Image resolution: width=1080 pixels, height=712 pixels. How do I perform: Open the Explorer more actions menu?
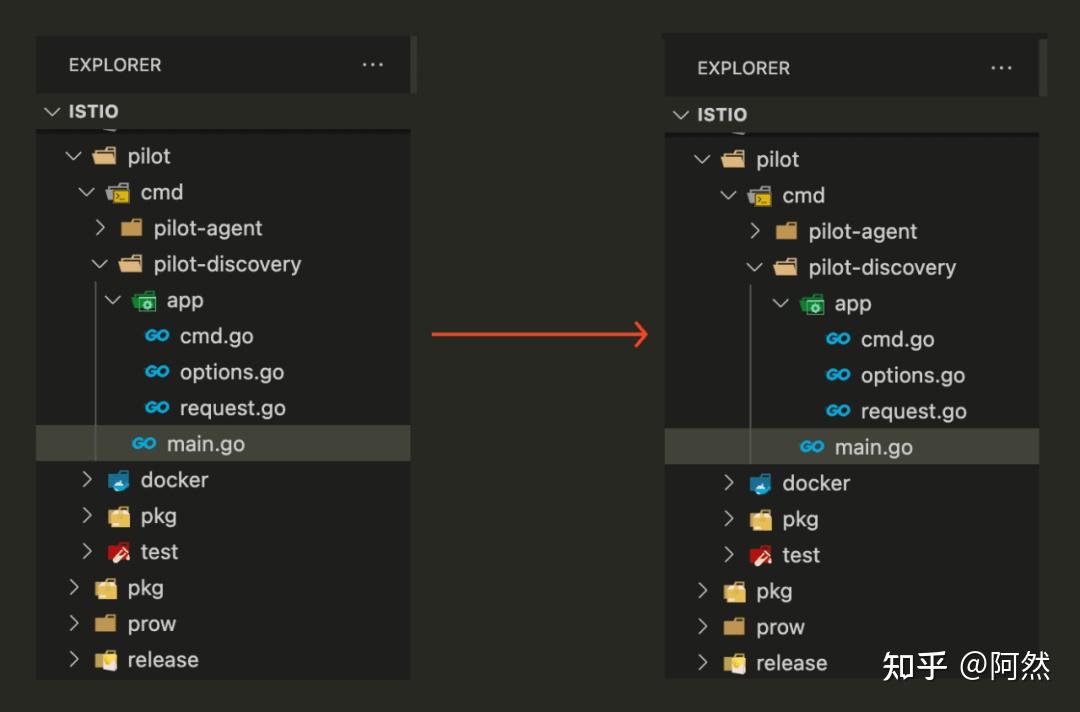coord(373,64)
